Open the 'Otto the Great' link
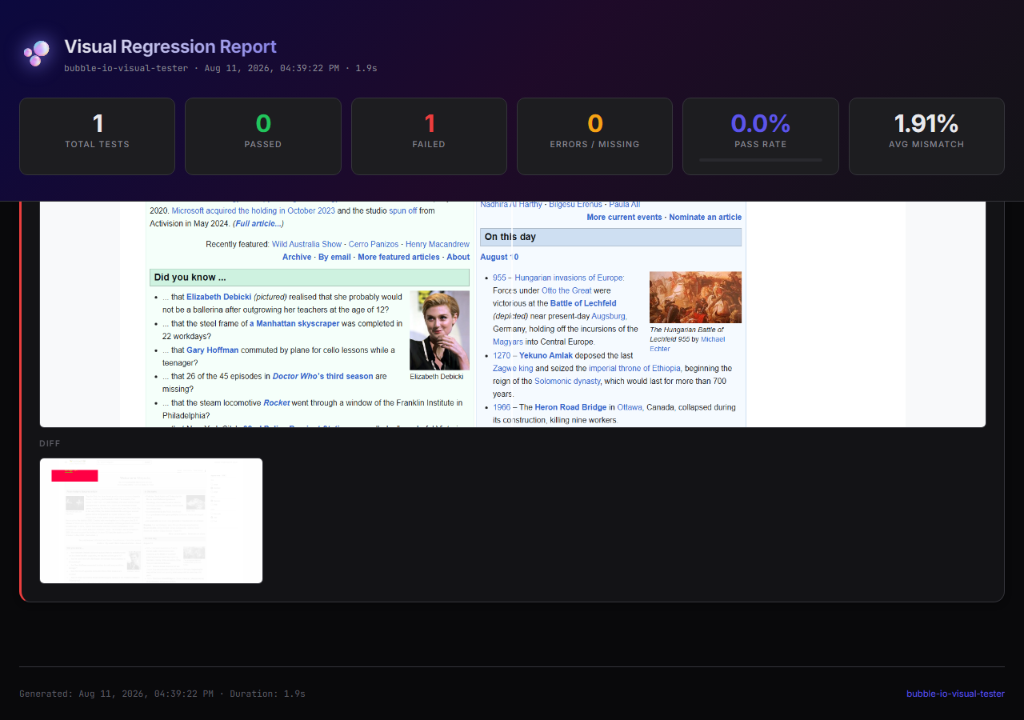Screen dimensions: 1024x720 click(x=566, y=291)
